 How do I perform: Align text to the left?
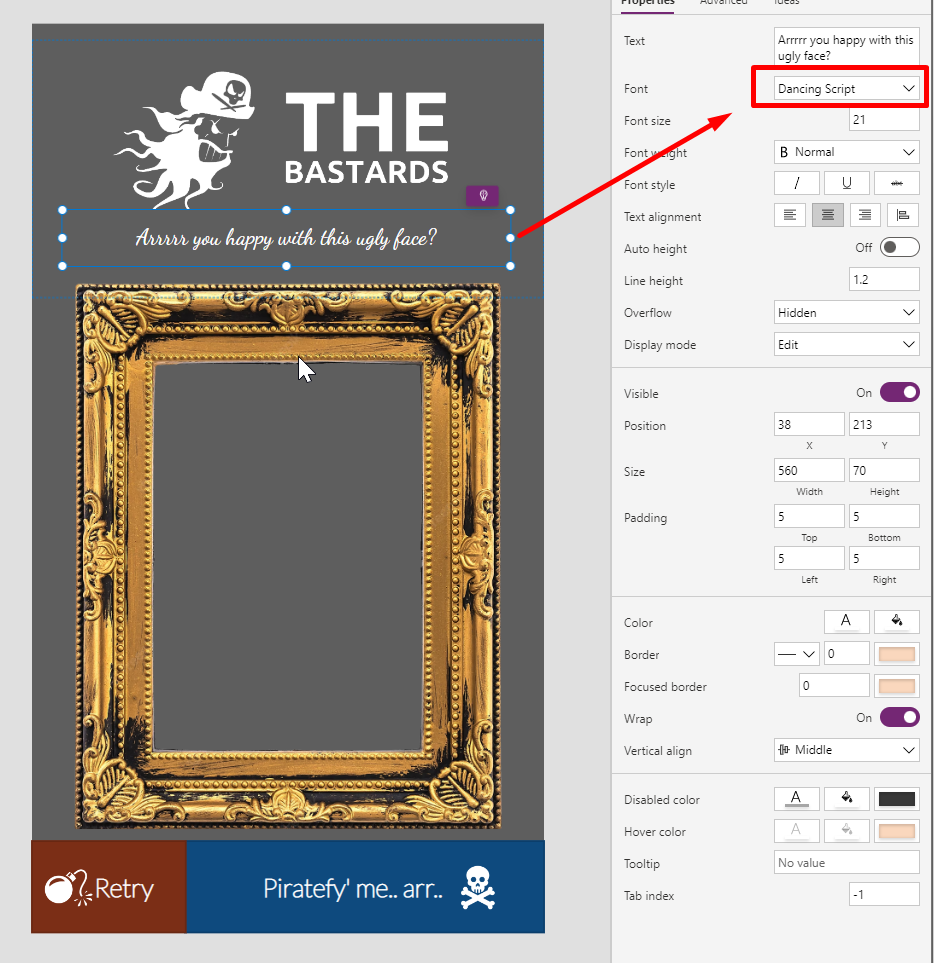(790, 215)
